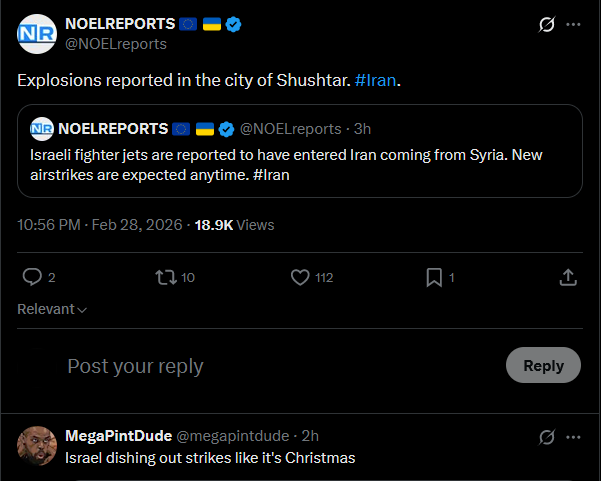Open NOELREPORTS profile avatar
Viewport: 601px width, 481px height.
(x=37, y=34)
